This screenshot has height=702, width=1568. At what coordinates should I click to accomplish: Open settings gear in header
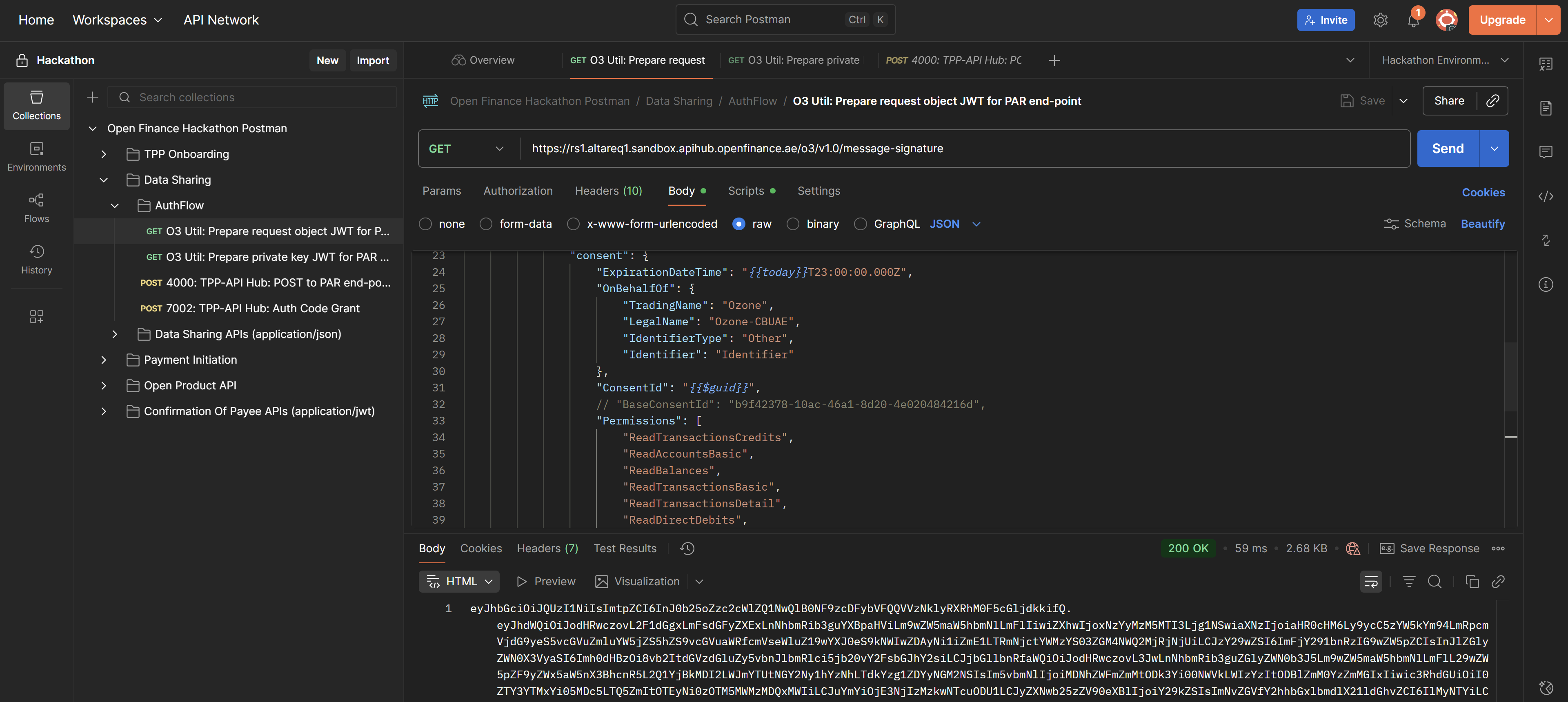1380,20
